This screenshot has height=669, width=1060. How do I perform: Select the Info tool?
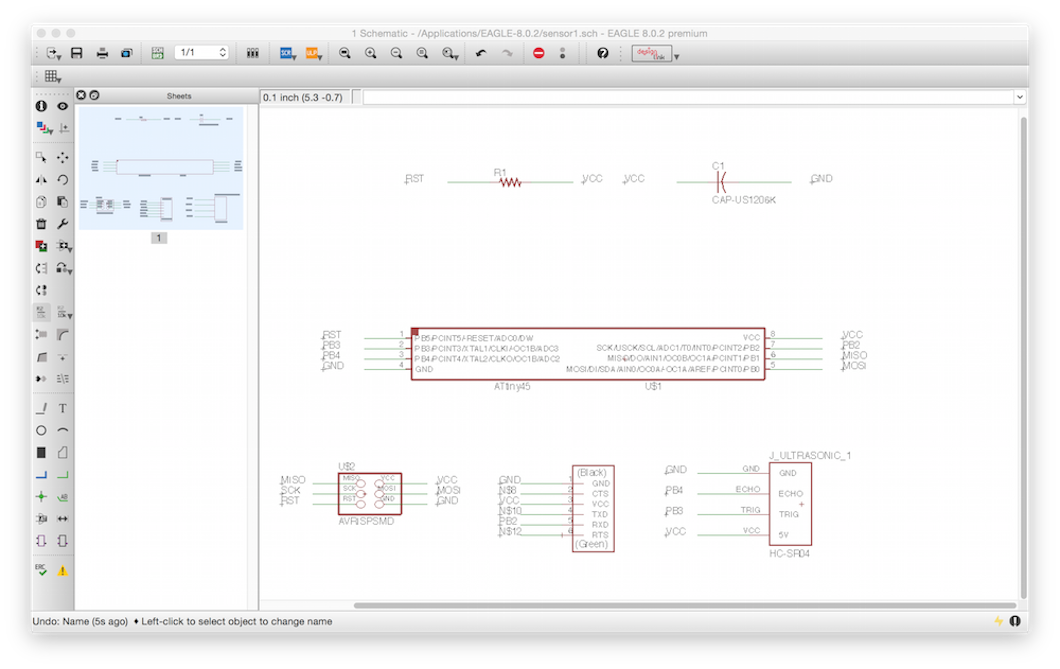pos(41,106)
